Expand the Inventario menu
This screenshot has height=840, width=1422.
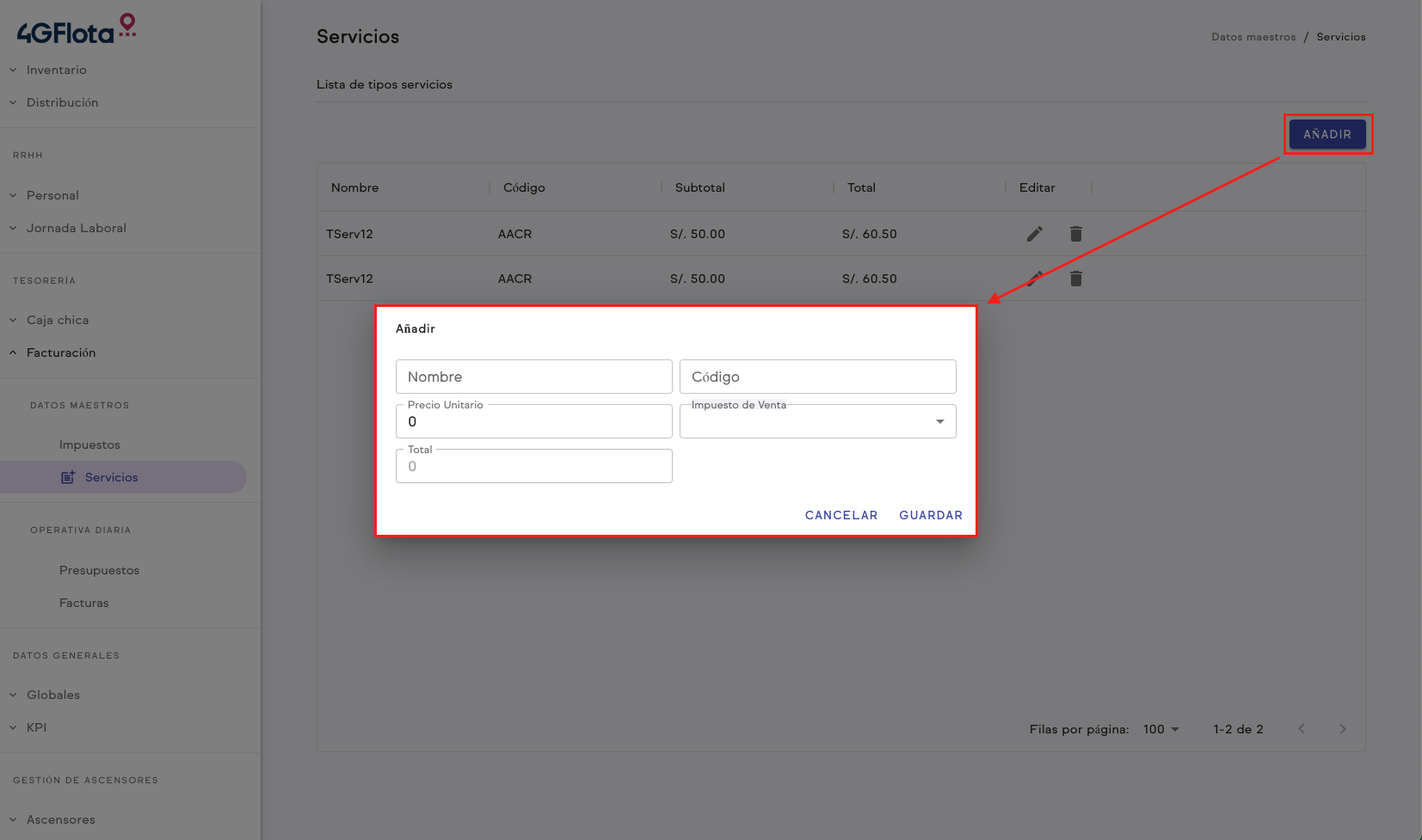56,70
